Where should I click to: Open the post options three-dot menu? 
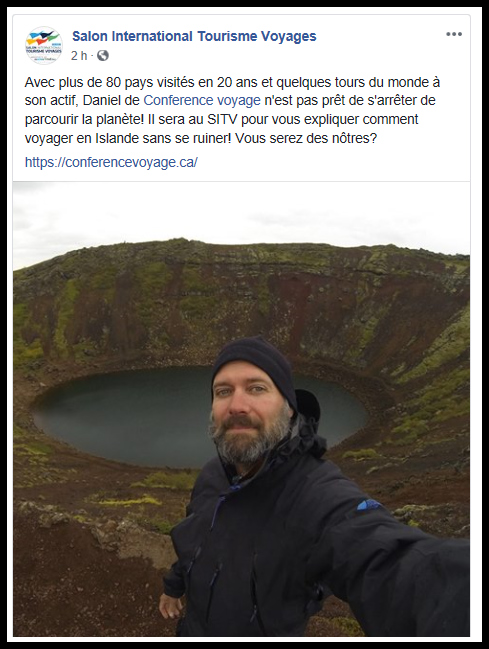pyautogui.click(x=454, y=34)
